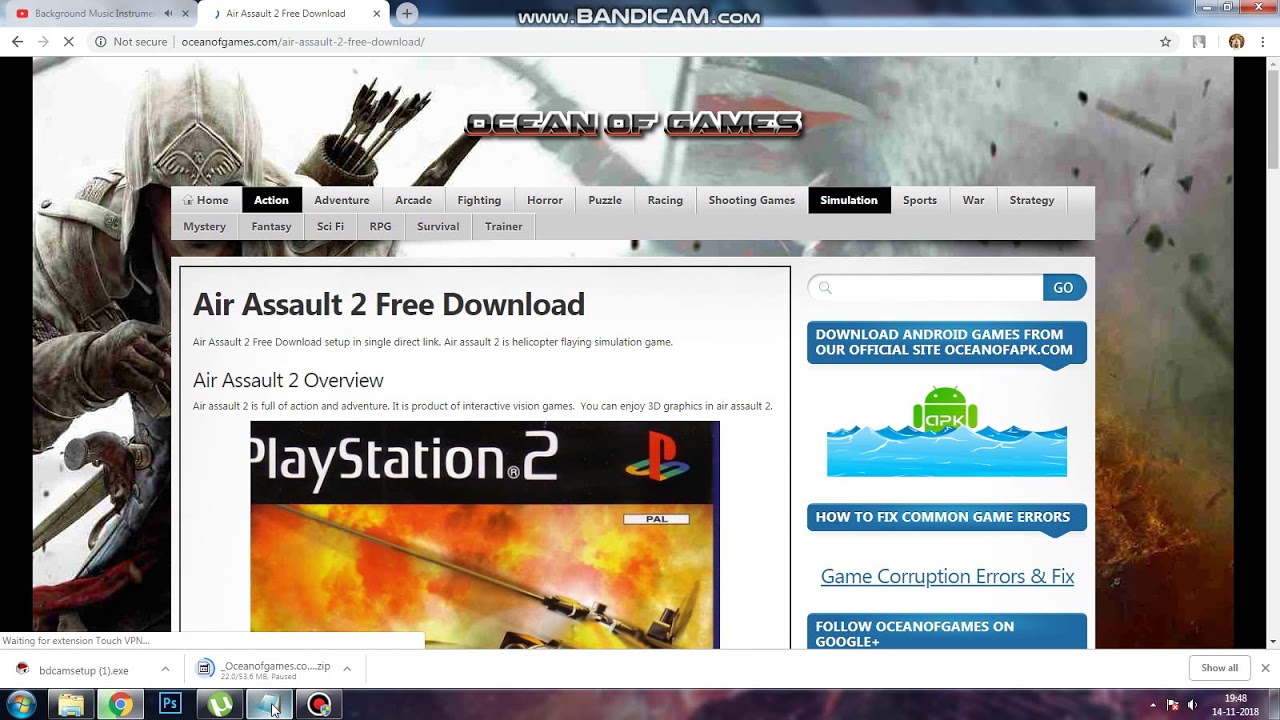Click Bandicam record icon in taskbar
Viewport: 1280px width, 720px height.
[319, 705]
